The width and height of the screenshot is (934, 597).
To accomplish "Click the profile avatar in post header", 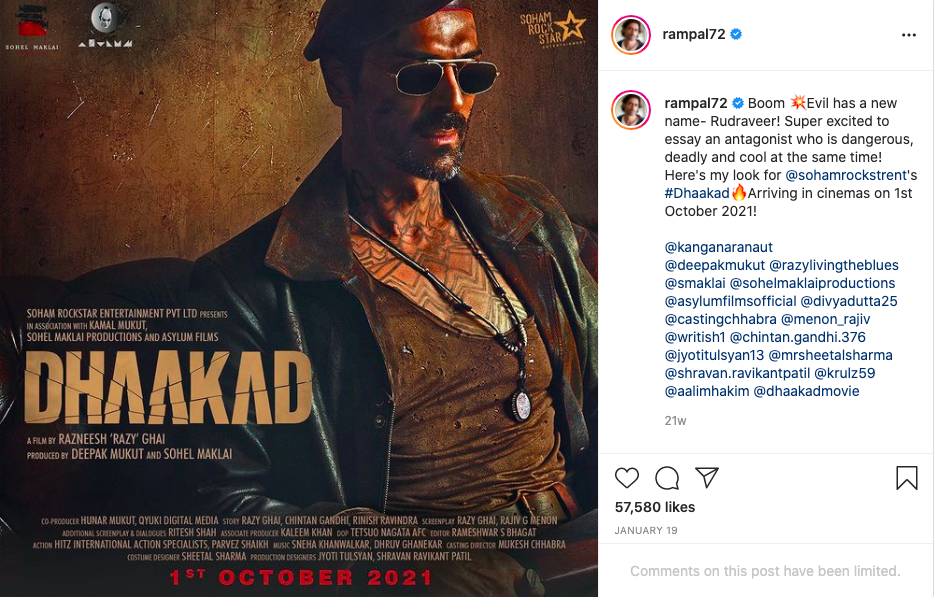I will (631, 35).
